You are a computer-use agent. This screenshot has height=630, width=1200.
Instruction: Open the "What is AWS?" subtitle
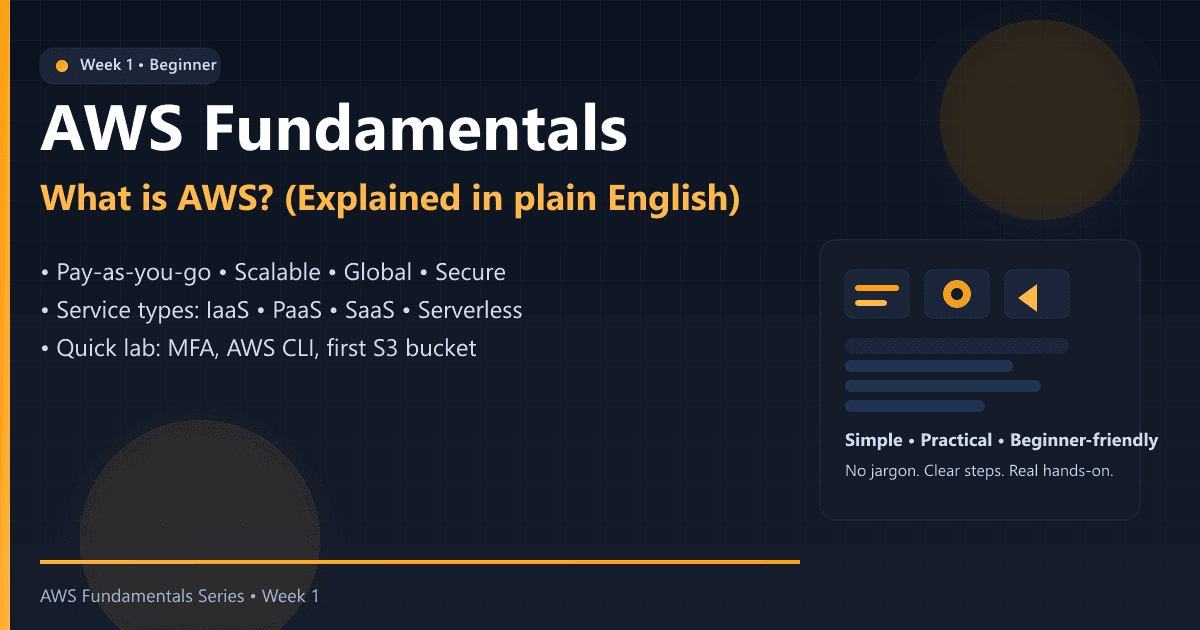coord(390,198)
